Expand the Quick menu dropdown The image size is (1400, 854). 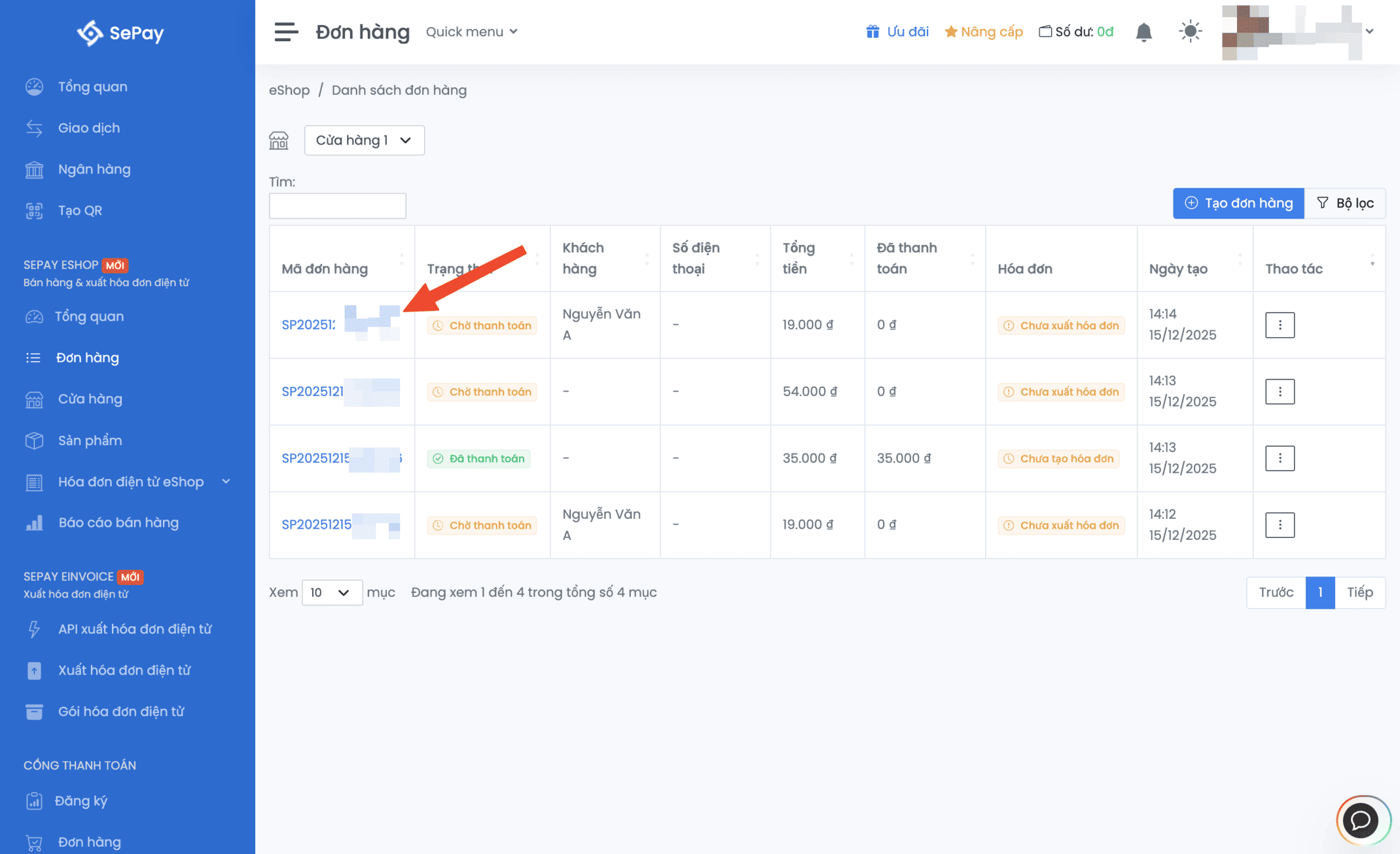pos(471,31)
